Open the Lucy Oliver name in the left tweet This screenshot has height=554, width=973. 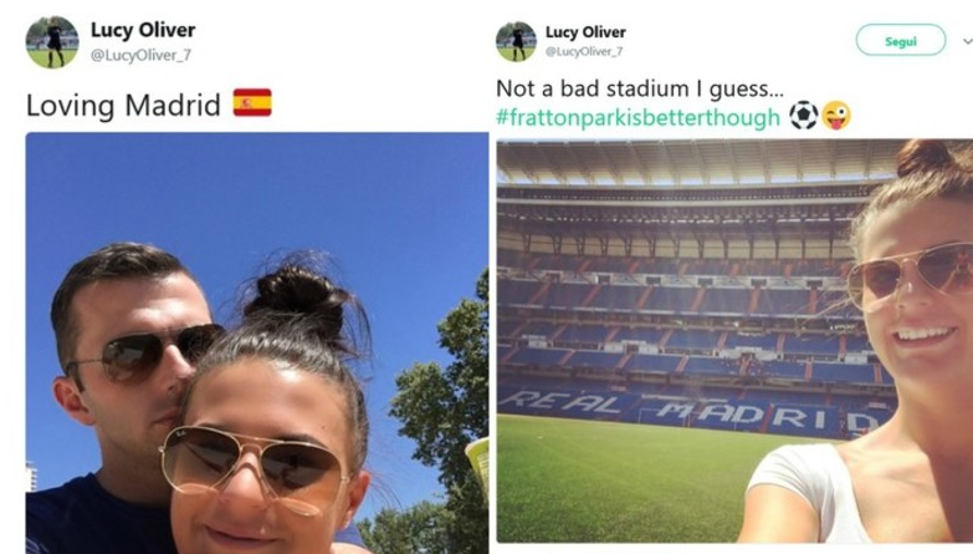[x=143, y=29]
